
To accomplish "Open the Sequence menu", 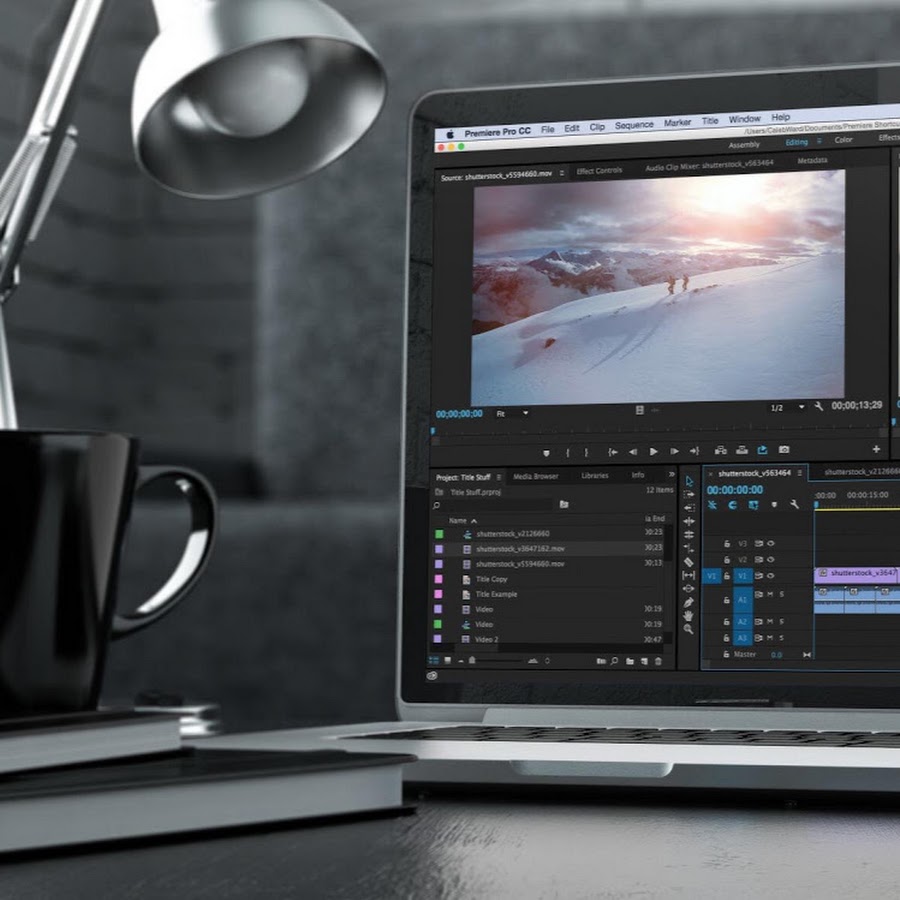I will click(634, 126).
